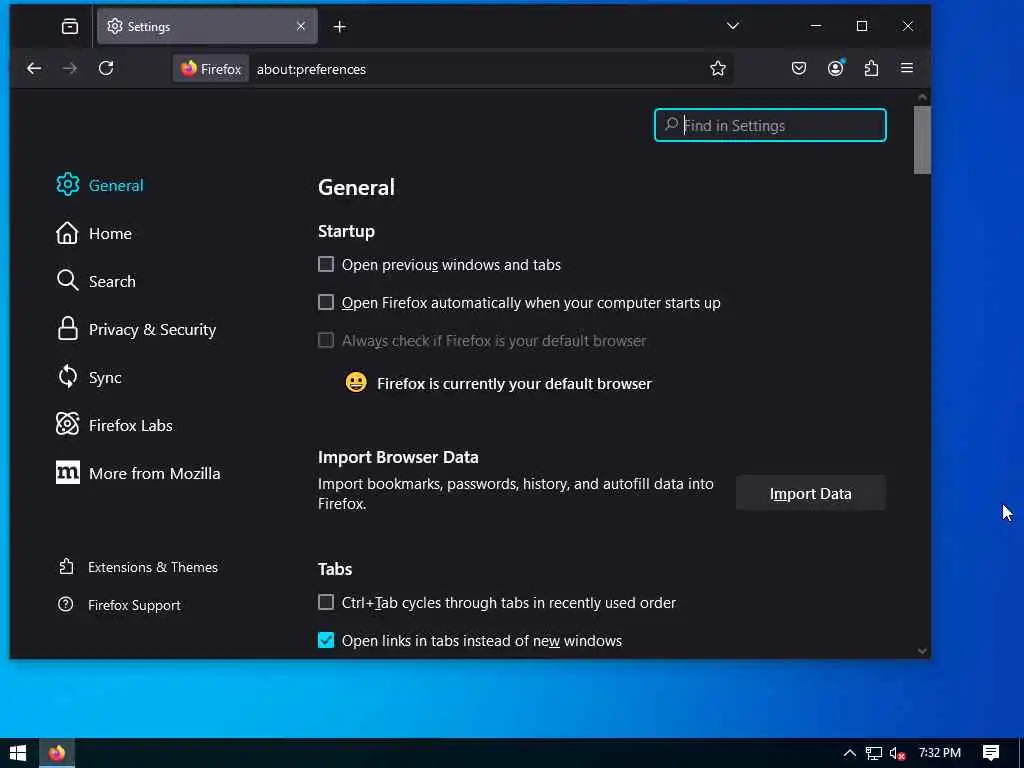Screen dimensions: 1024x768
Task: Open the Firefox account icon
Action: (x=835, y=68)
